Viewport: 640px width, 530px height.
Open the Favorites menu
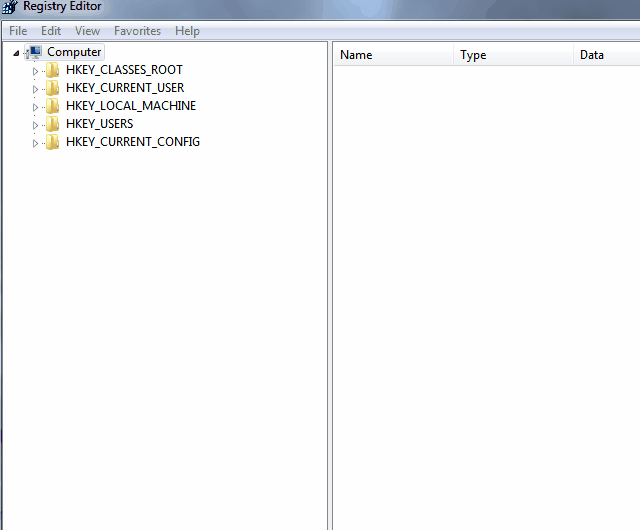pos(137,31)
